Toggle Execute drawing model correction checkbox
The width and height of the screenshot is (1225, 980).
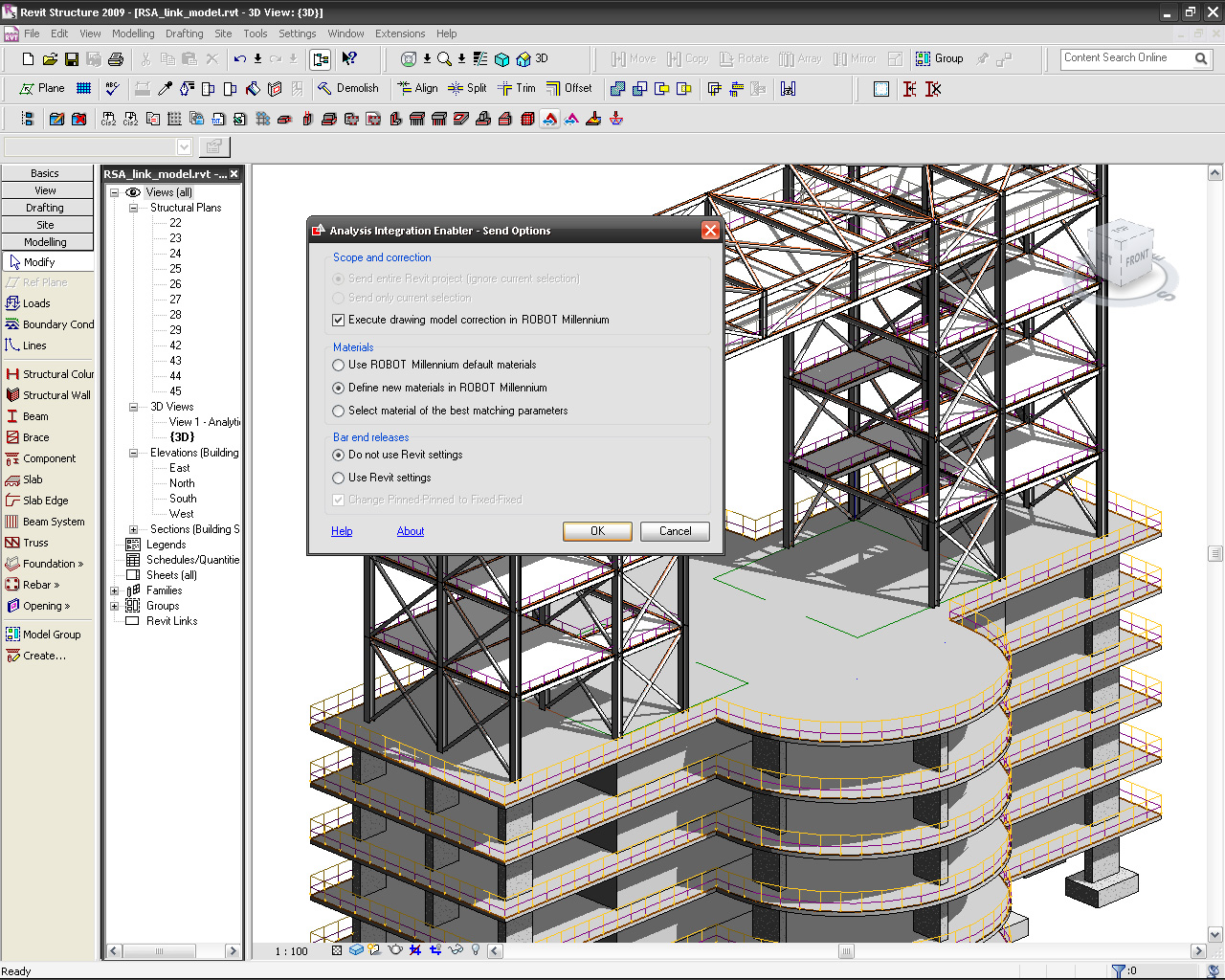[x=339, y=321]
